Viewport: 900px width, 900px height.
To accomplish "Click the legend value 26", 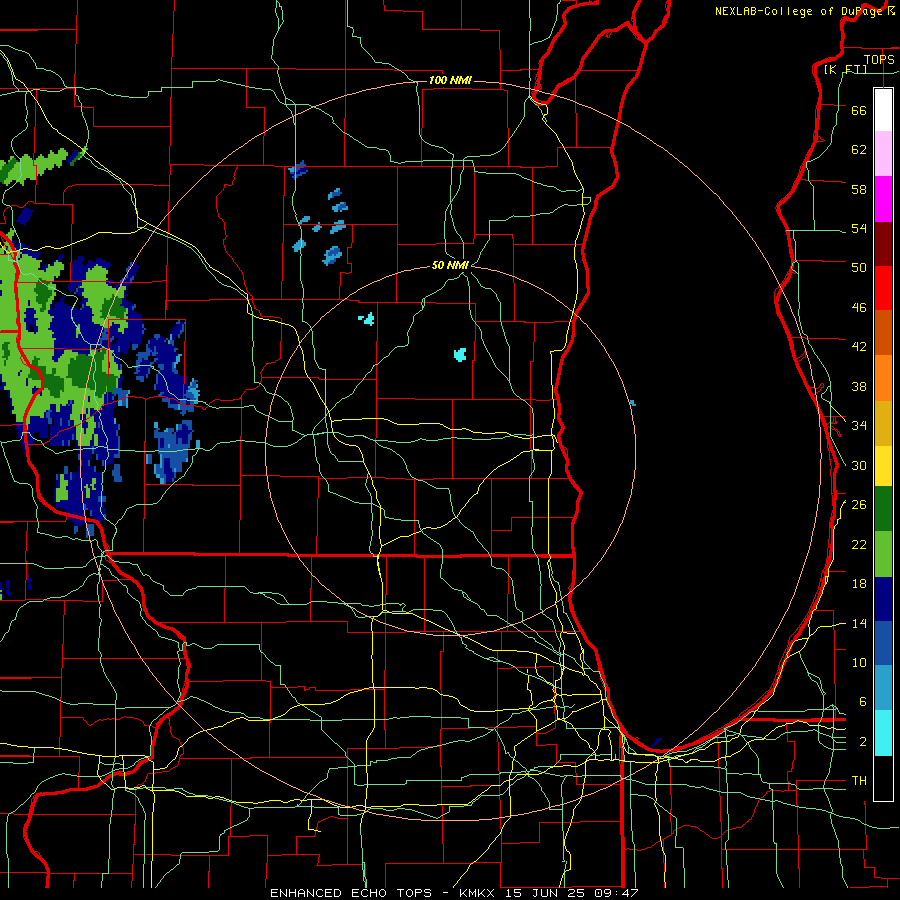I will pyautogui.click(x=859, y=505).
